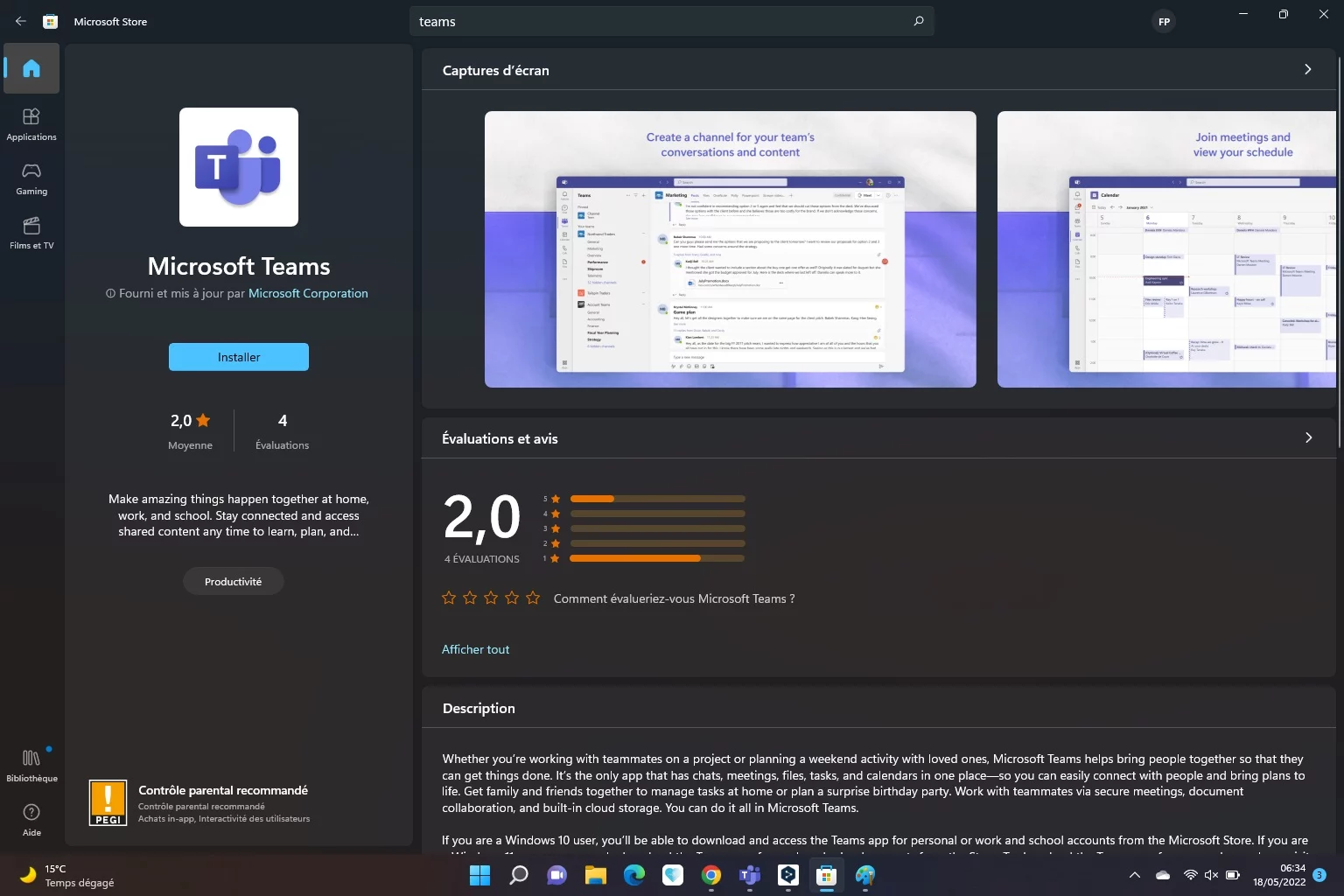Click the Microsoft Teams page title
This screenshot has width=1344, height=896.
point(239,266)
